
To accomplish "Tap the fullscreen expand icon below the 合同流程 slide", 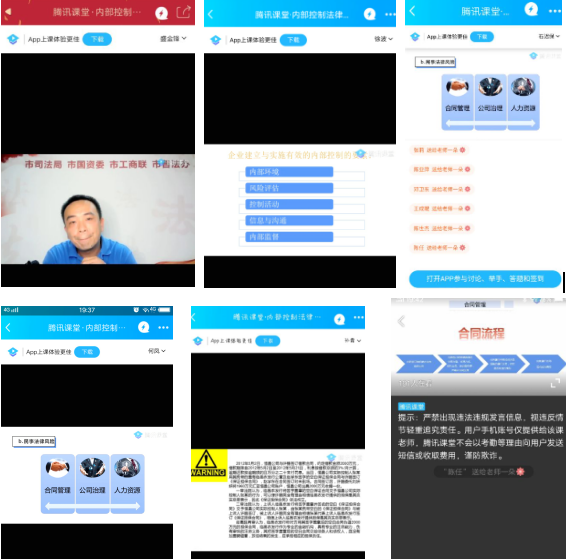I will pyautogui.click(x=555, y=383).
